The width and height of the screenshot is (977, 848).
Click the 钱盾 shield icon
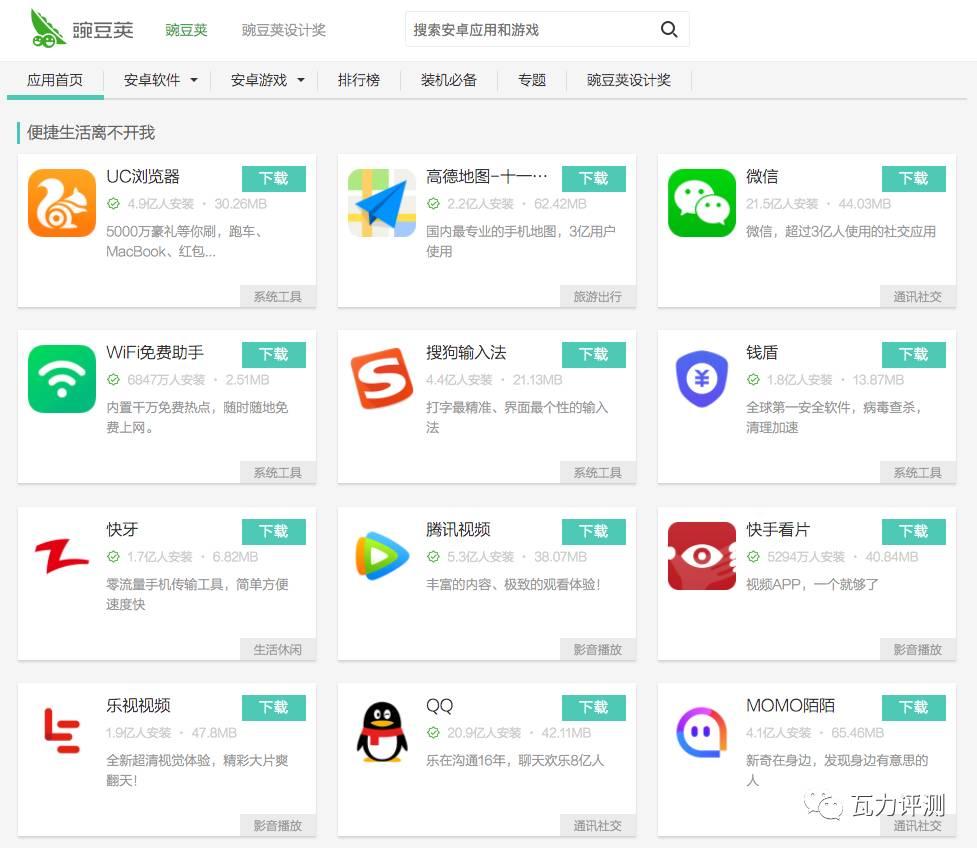(701, 379)
